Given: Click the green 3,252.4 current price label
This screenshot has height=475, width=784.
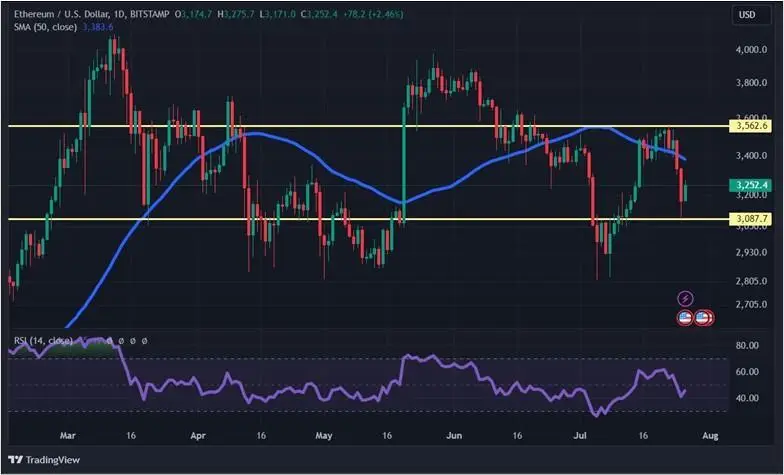Looking at the screenshot, I should [x=752, y=186].
